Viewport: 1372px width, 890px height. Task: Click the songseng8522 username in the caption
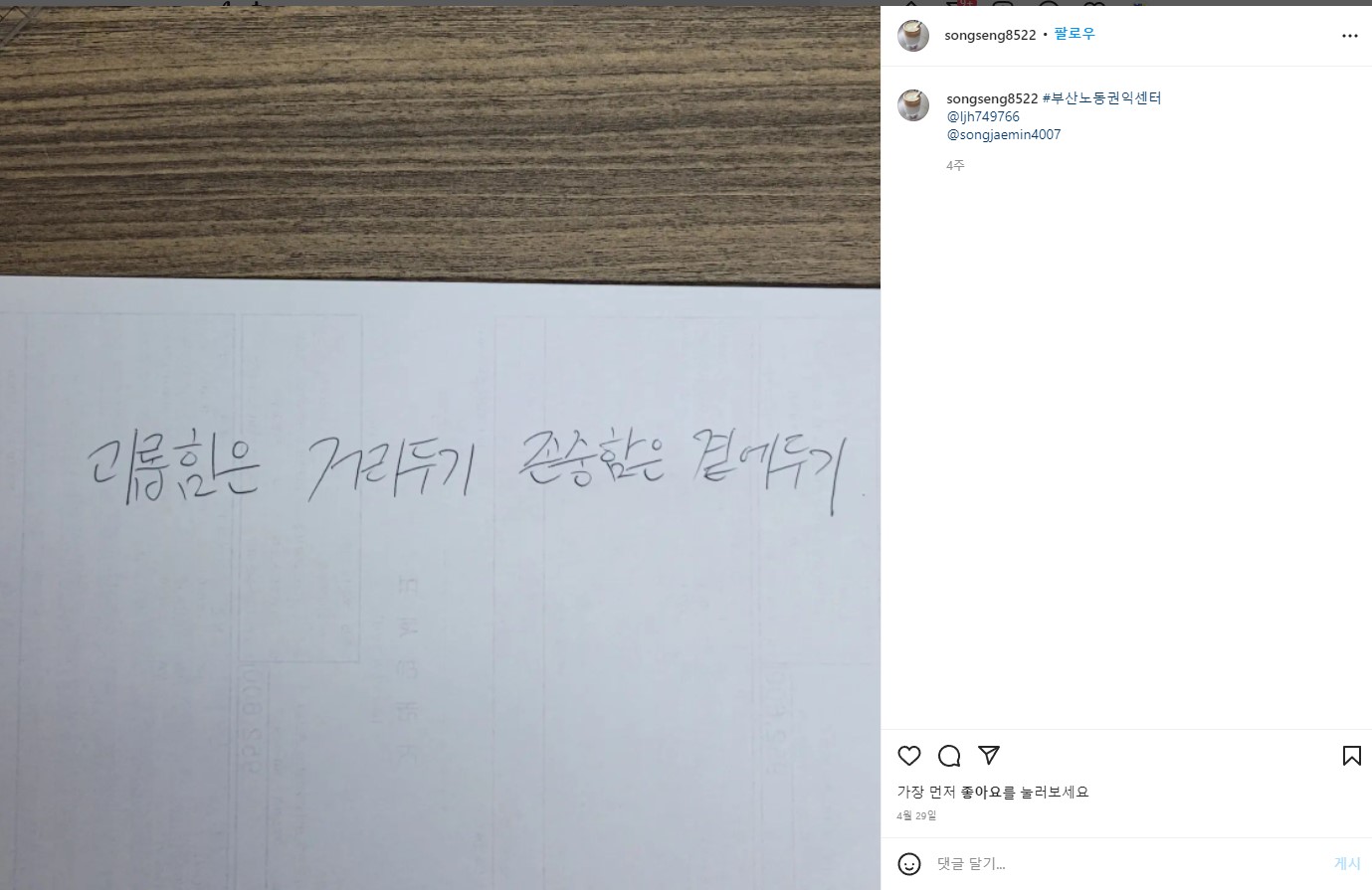tap(992, 98)
